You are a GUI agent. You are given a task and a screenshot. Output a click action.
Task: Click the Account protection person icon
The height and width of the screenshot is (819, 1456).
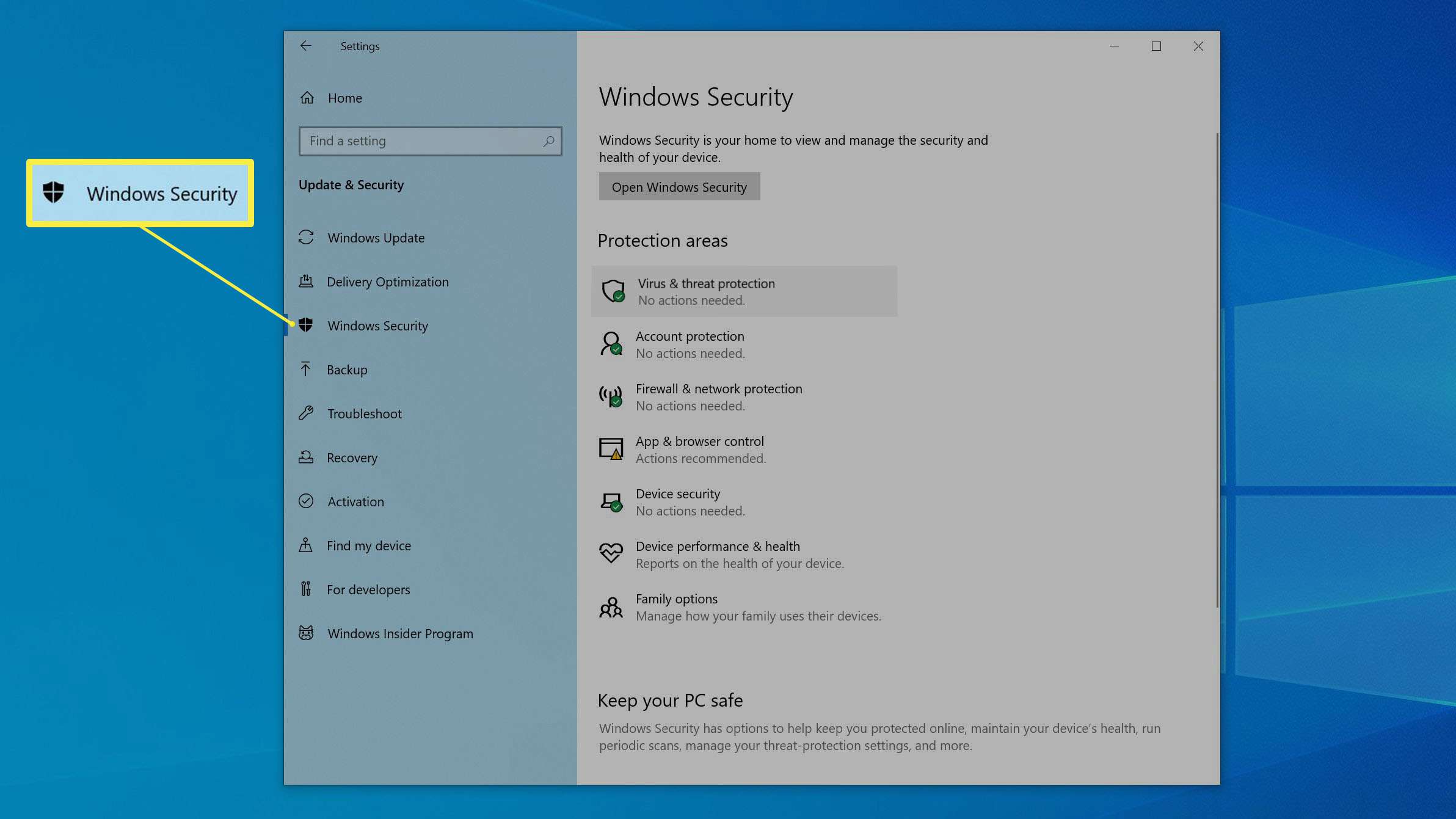click(x=611, y=343)
